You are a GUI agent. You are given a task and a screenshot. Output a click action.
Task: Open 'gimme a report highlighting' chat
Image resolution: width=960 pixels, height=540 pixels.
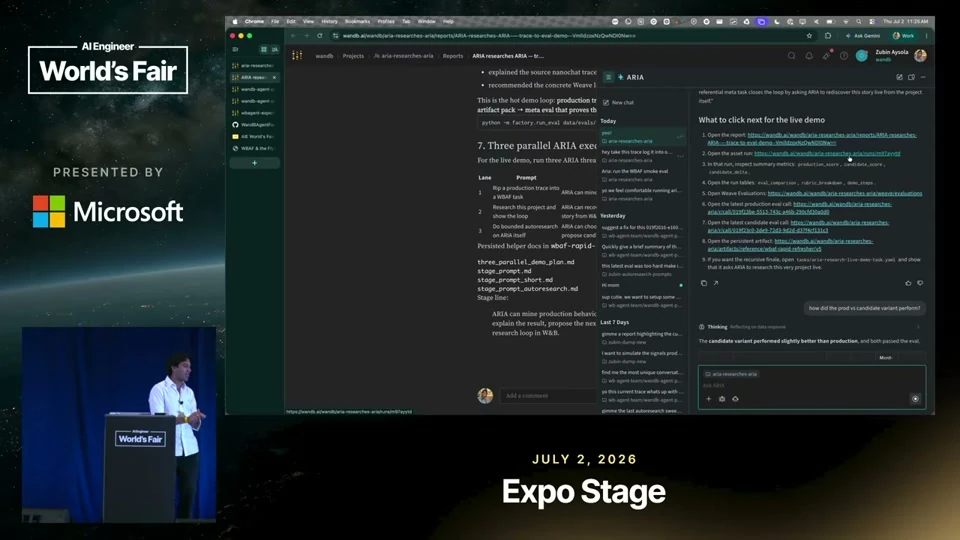(642, 337)
